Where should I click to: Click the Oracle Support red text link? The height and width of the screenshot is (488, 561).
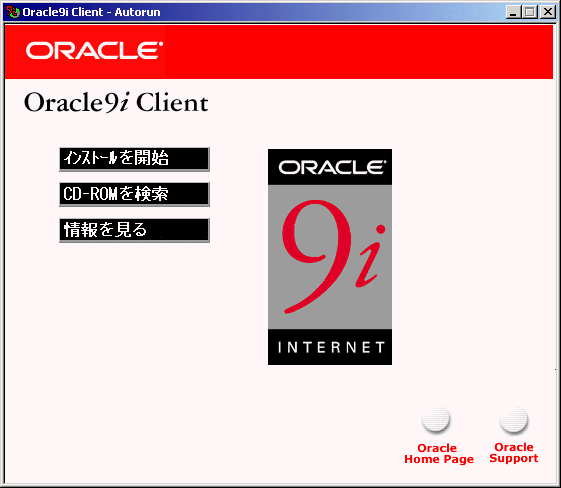(514, 453)
